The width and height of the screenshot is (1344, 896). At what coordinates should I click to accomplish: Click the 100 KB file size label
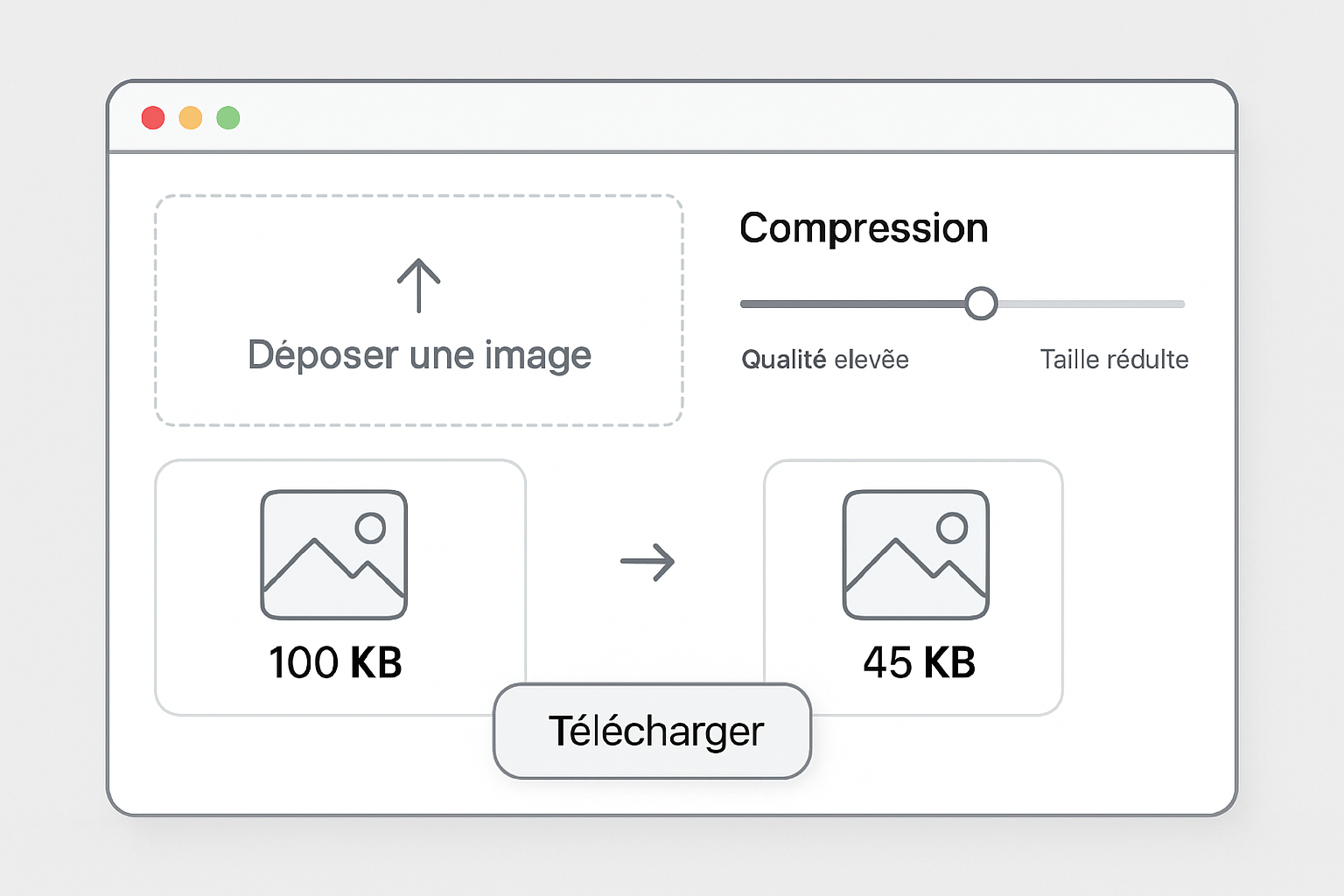(335, 661)
